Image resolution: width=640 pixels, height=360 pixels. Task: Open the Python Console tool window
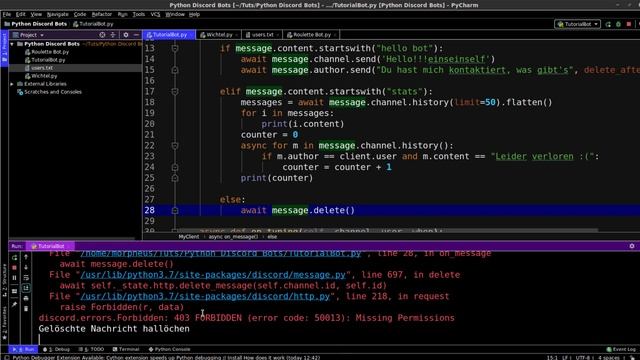[169, 349]
